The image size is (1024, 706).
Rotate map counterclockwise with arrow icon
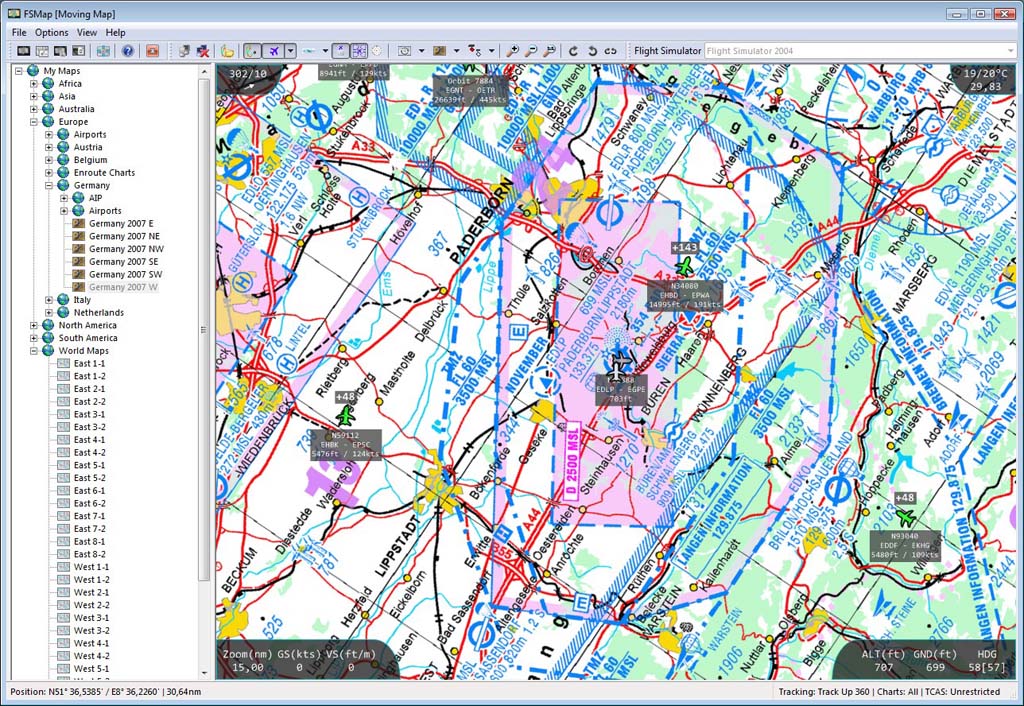(592, 51)
